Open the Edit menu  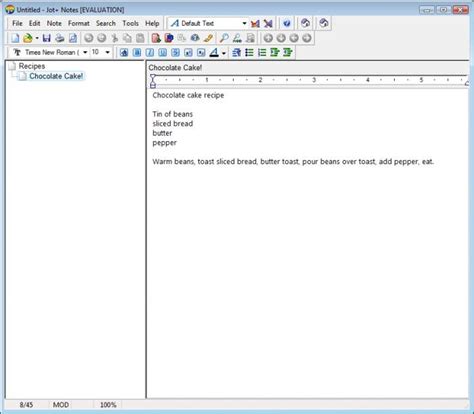click(34, 23)
